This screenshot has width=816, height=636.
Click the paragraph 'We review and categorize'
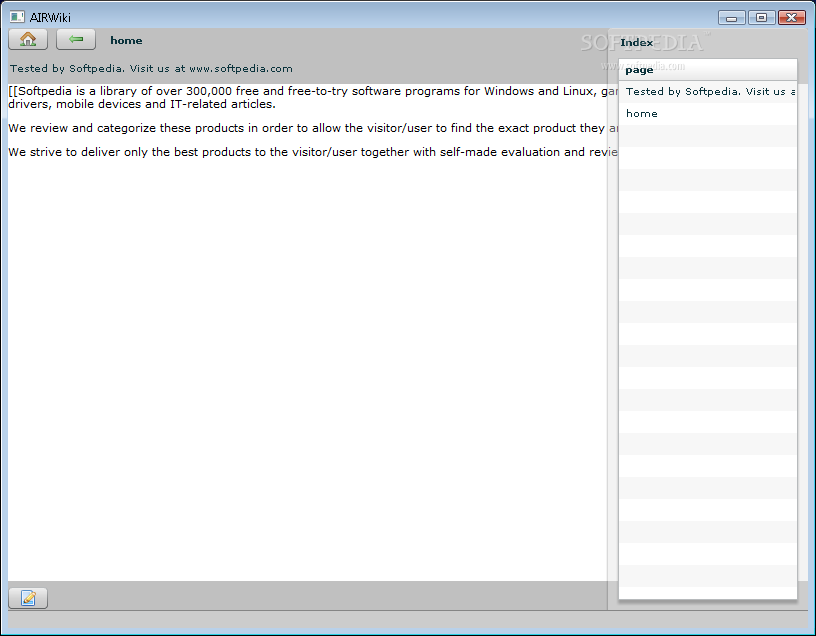click(x=313, y=128)
